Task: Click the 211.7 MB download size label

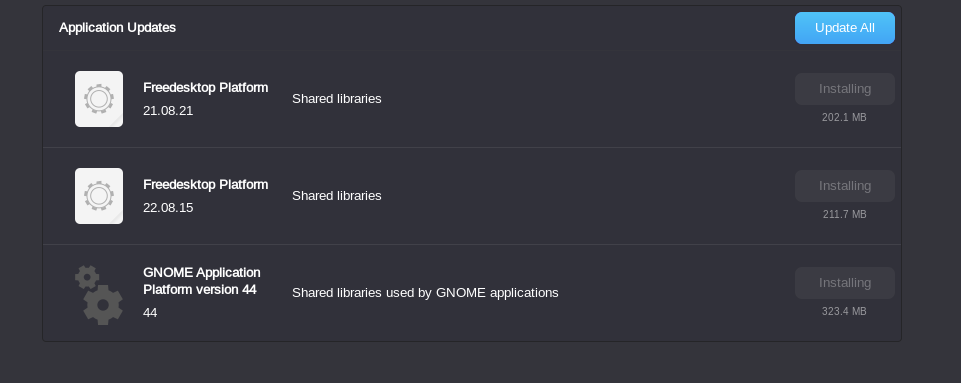Action: point(844,214)
